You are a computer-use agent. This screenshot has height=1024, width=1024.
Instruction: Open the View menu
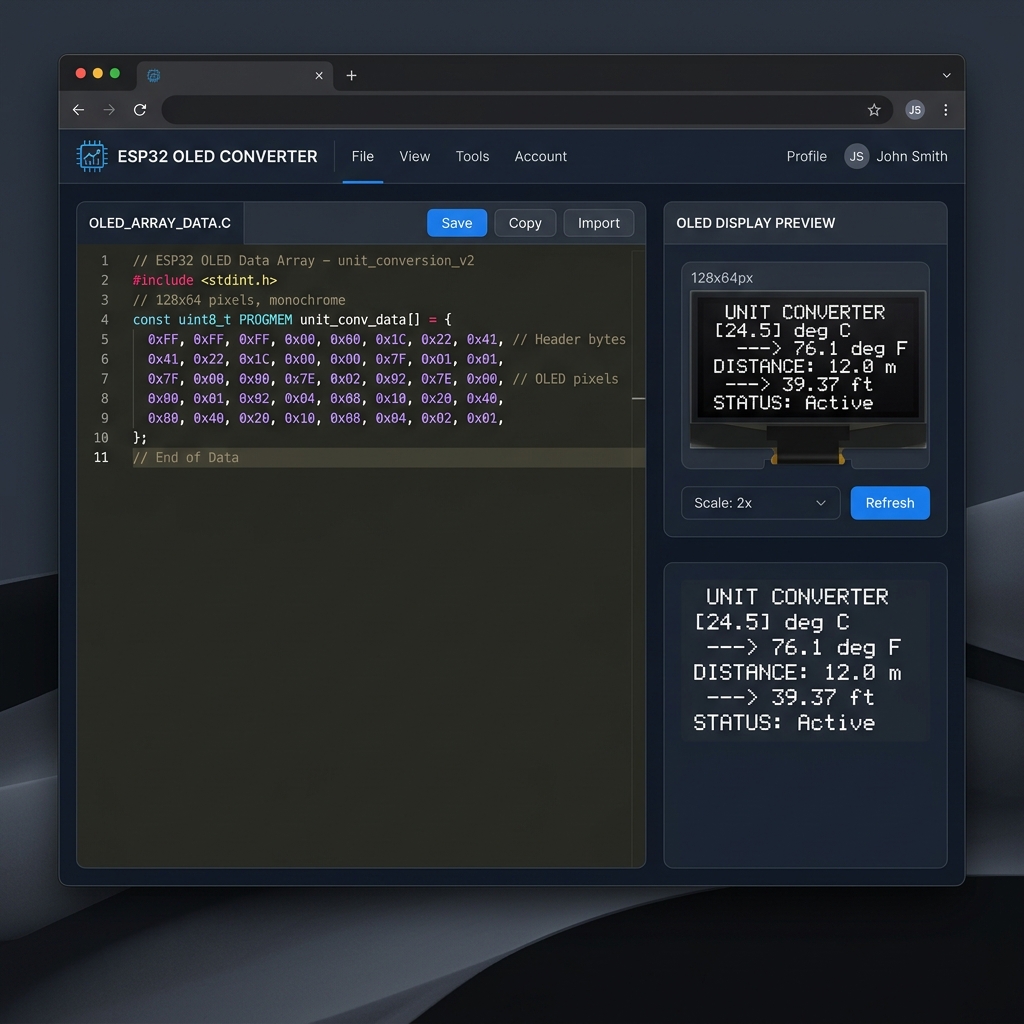(415, 157)
